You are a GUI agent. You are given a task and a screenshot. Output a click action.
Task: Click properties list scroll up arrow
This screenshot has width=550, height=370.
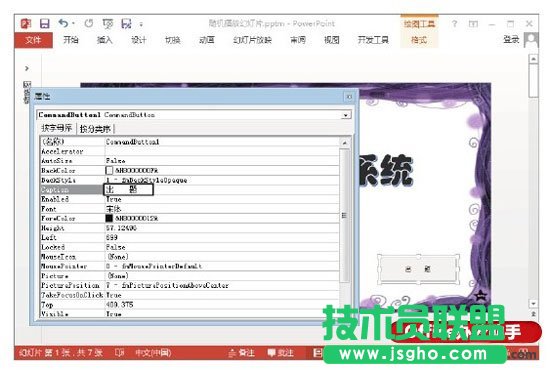point(344,142)
